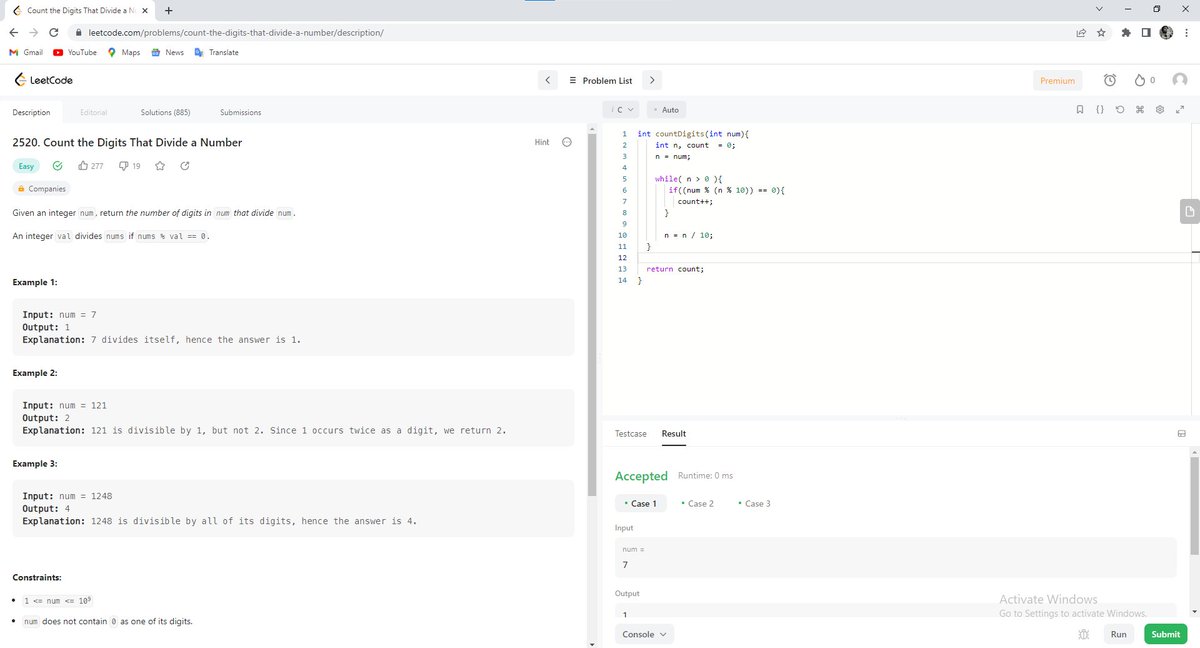The image size is (1200, 648).
Task: Enter full screen editor mode icon
Action: click(x=1179, y=109)
